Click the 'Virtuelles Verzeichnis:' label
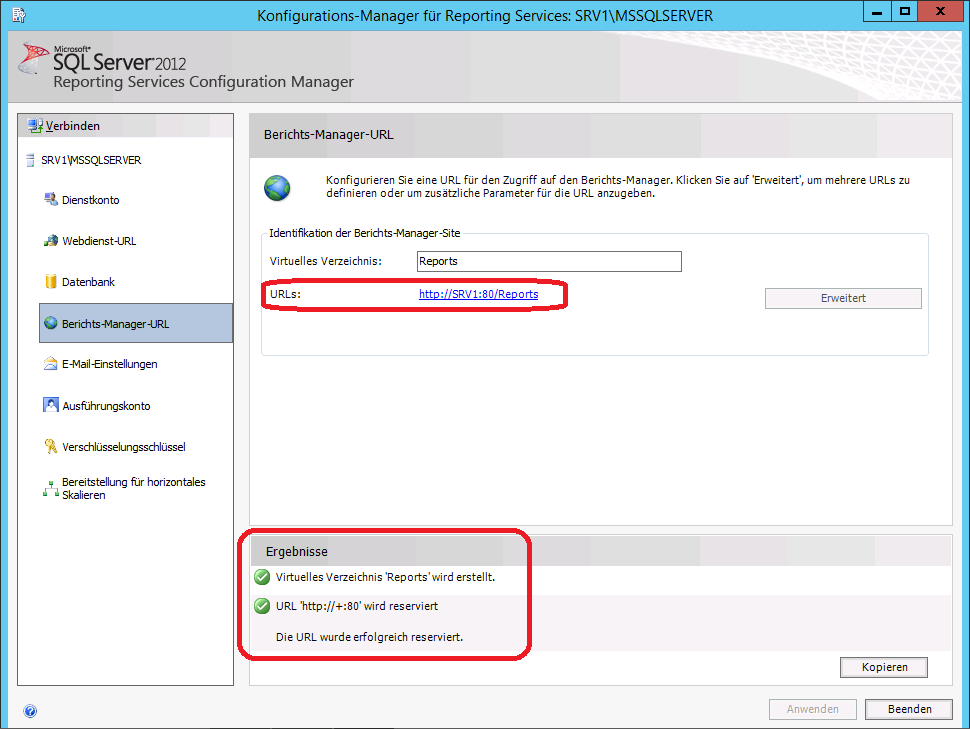The image size is (970, 729). pyautogui.click(x=325, y=261)
